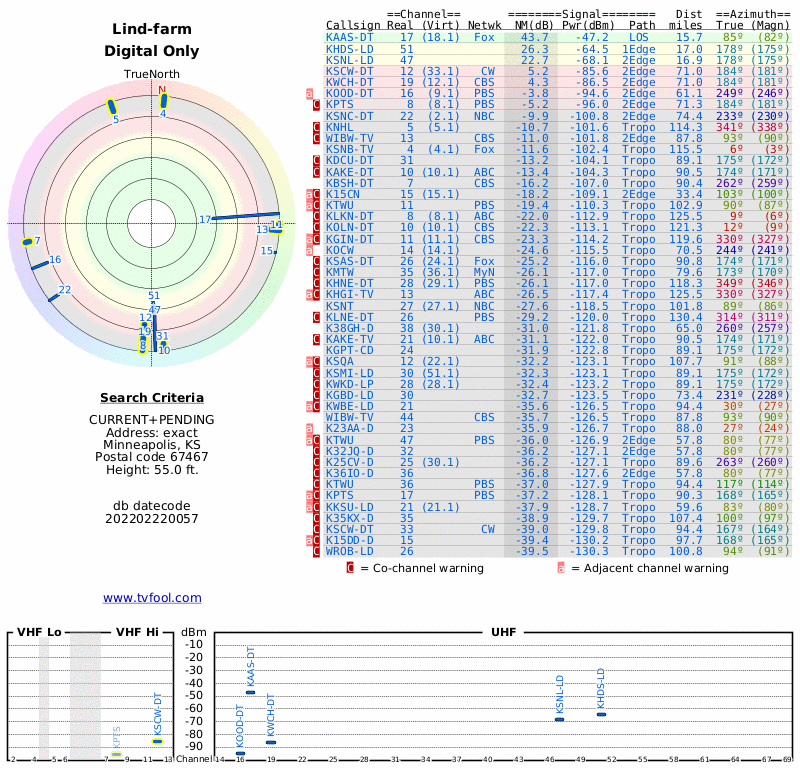Open the KAAS-DT callsign link in the table
800x768 pixels.
pos(349,37)
